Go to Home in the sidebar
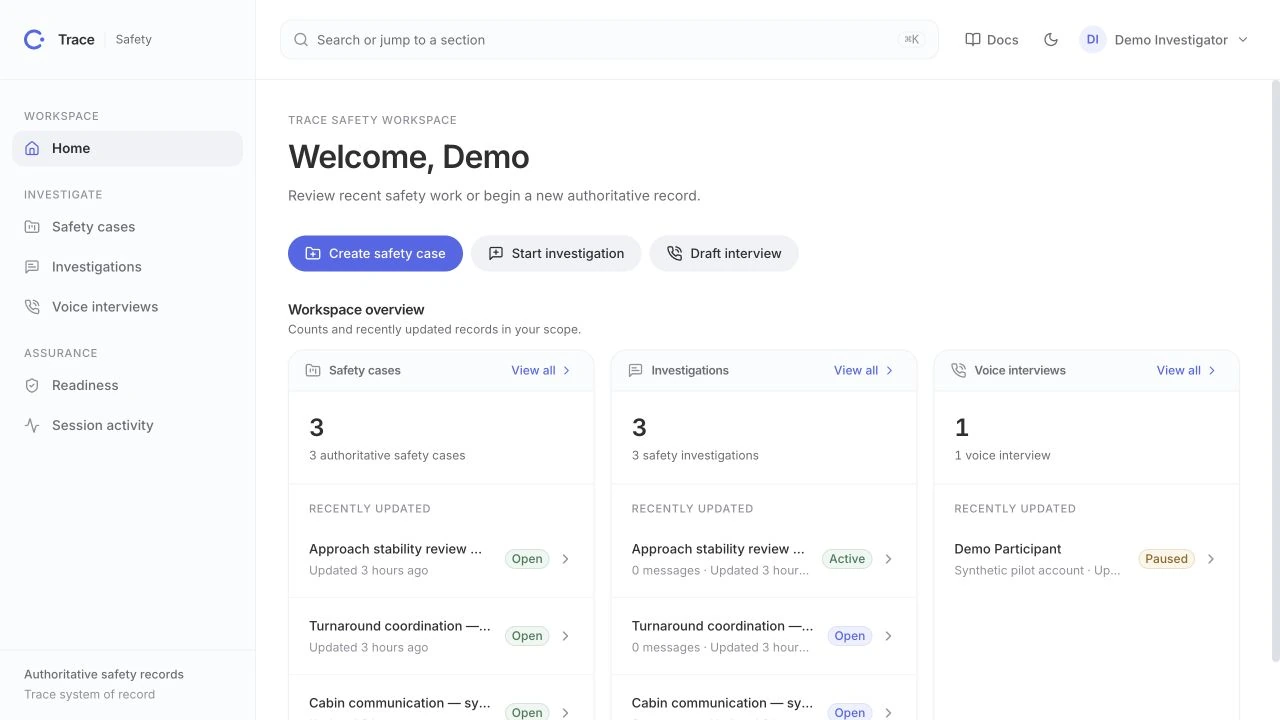 128,148
